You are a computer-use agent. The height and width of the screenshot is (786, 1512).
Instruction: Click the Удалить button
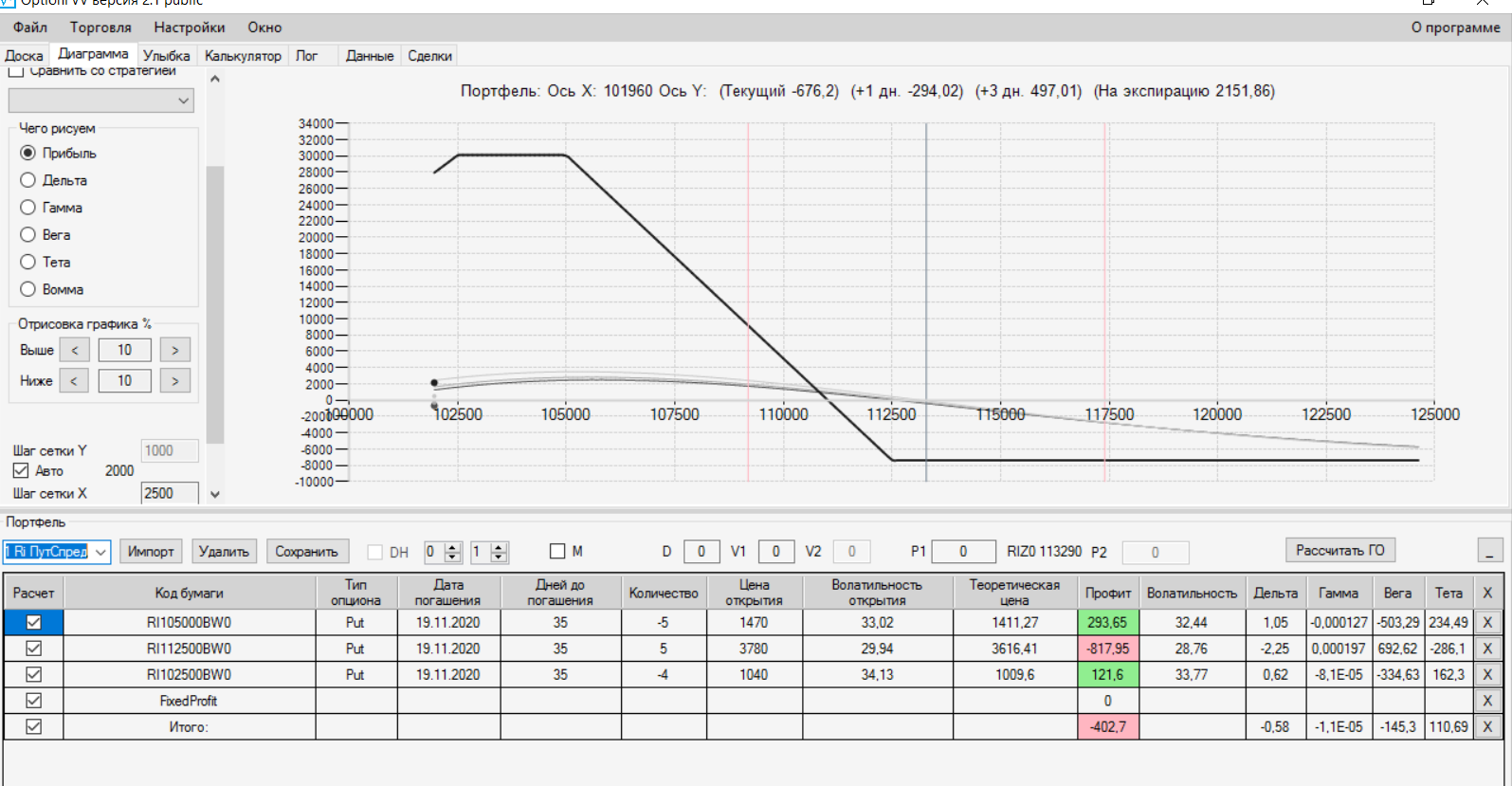pos(224,551)
